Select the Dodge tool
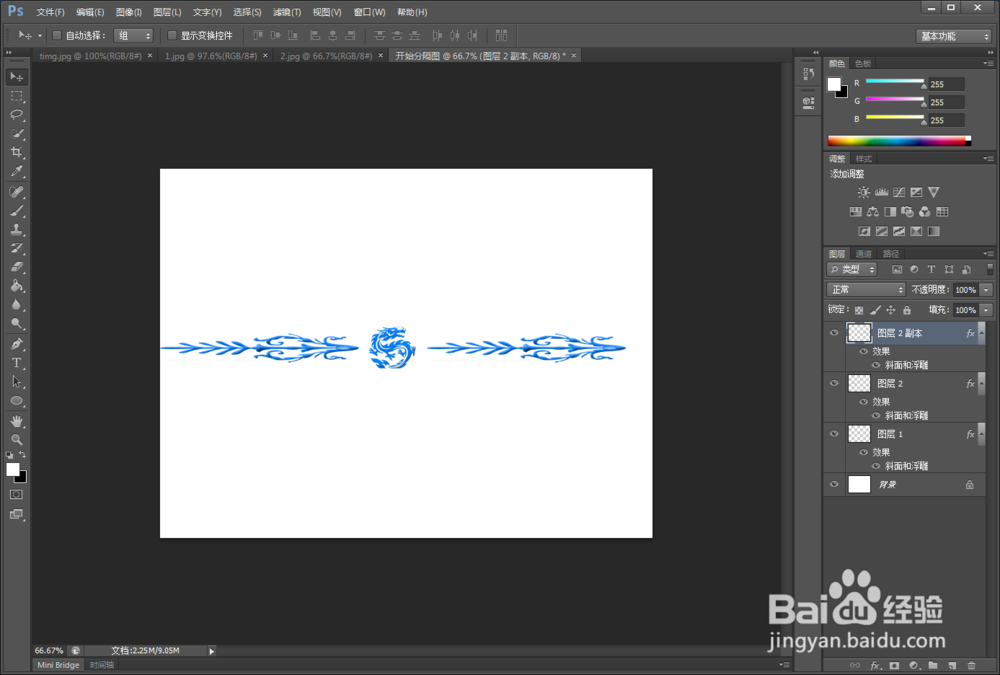Screen dimensions: 1000x675 point(17,323)
